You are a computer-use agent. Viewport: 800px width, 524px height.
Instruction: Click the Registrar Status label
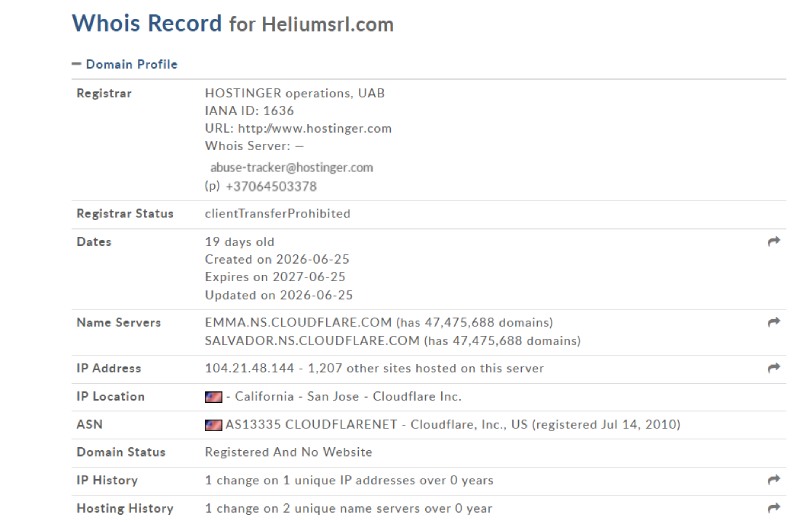tap(125, 213)
